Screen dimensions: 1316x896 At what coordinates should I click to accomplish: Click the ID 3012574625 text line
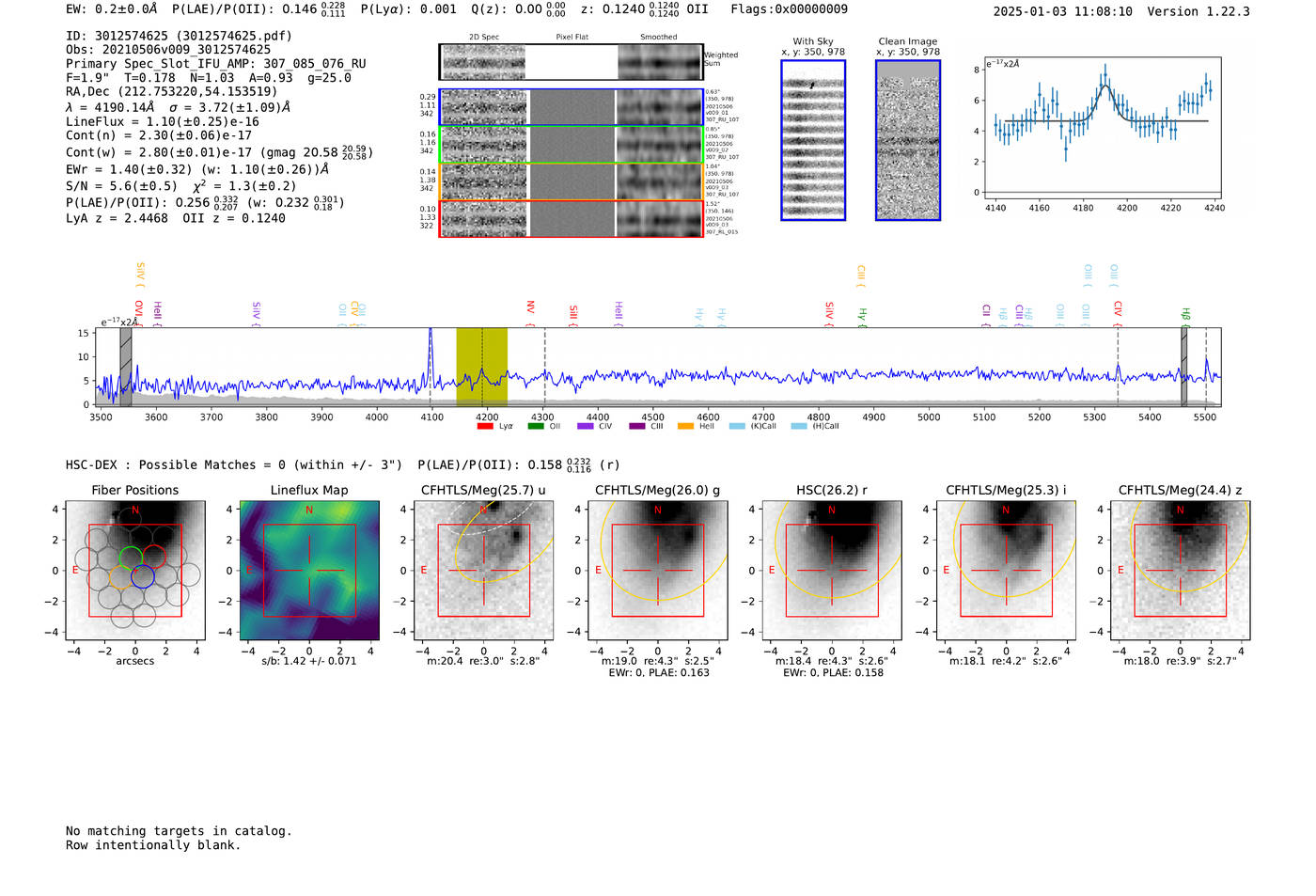[x=179, y=36]
